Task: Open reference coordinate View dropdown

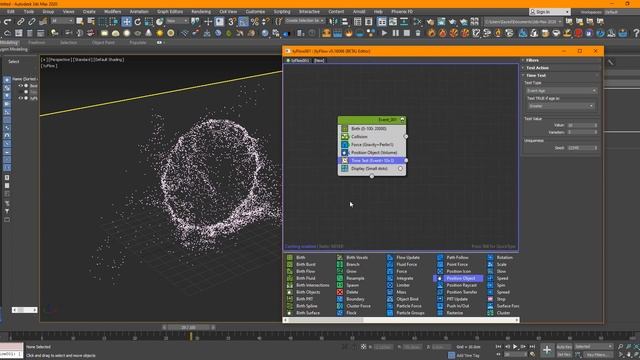Action: (x=176, y=21)
